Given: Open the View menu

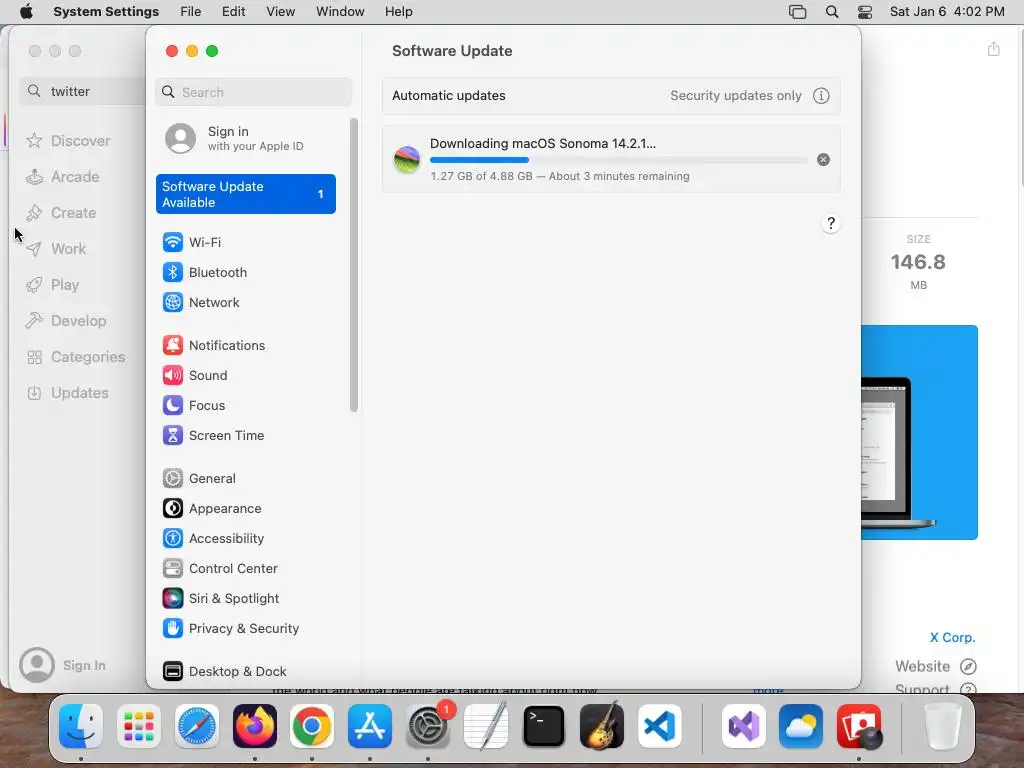Looking at the screenshot, I should click(281, 12).
